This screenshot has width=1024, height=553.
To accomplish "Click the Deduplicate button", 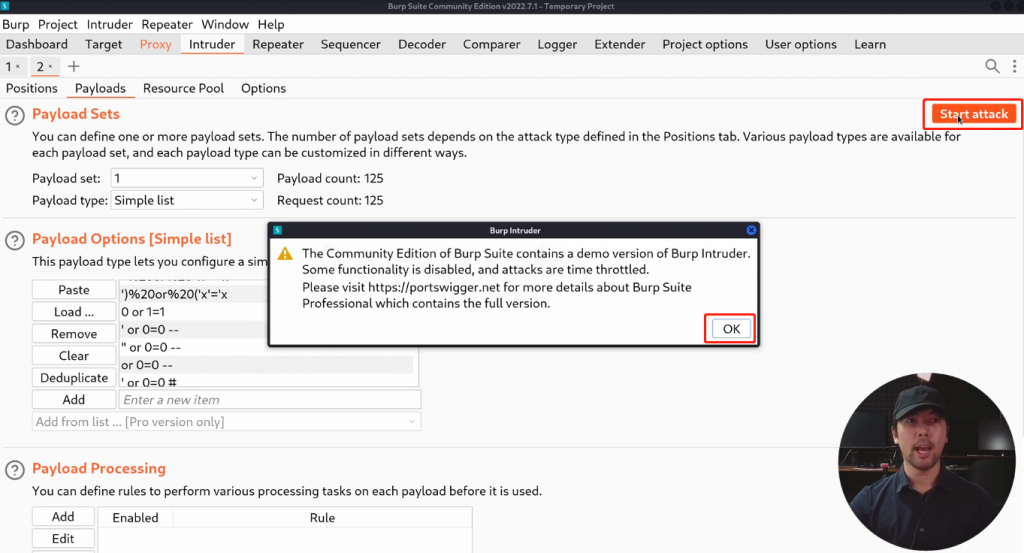I will point(74,378).
